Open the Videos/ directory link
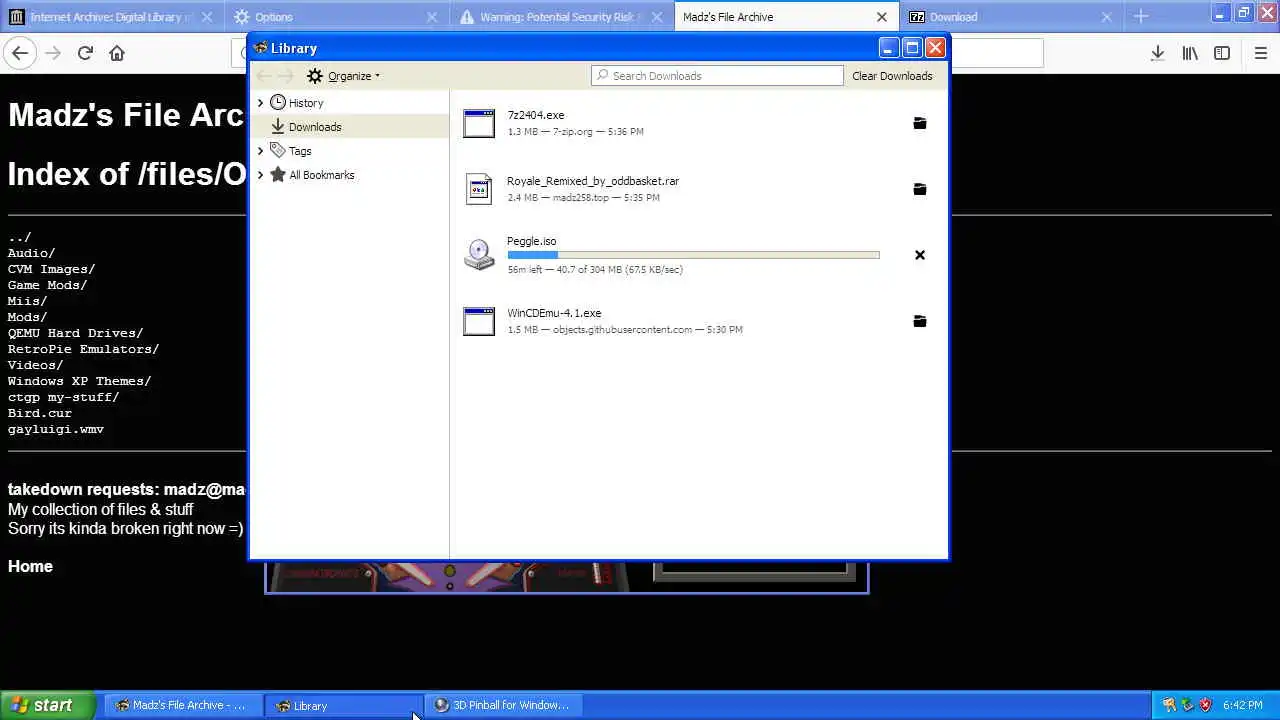Screen dimensions: 1280x720 pos(35,365)
